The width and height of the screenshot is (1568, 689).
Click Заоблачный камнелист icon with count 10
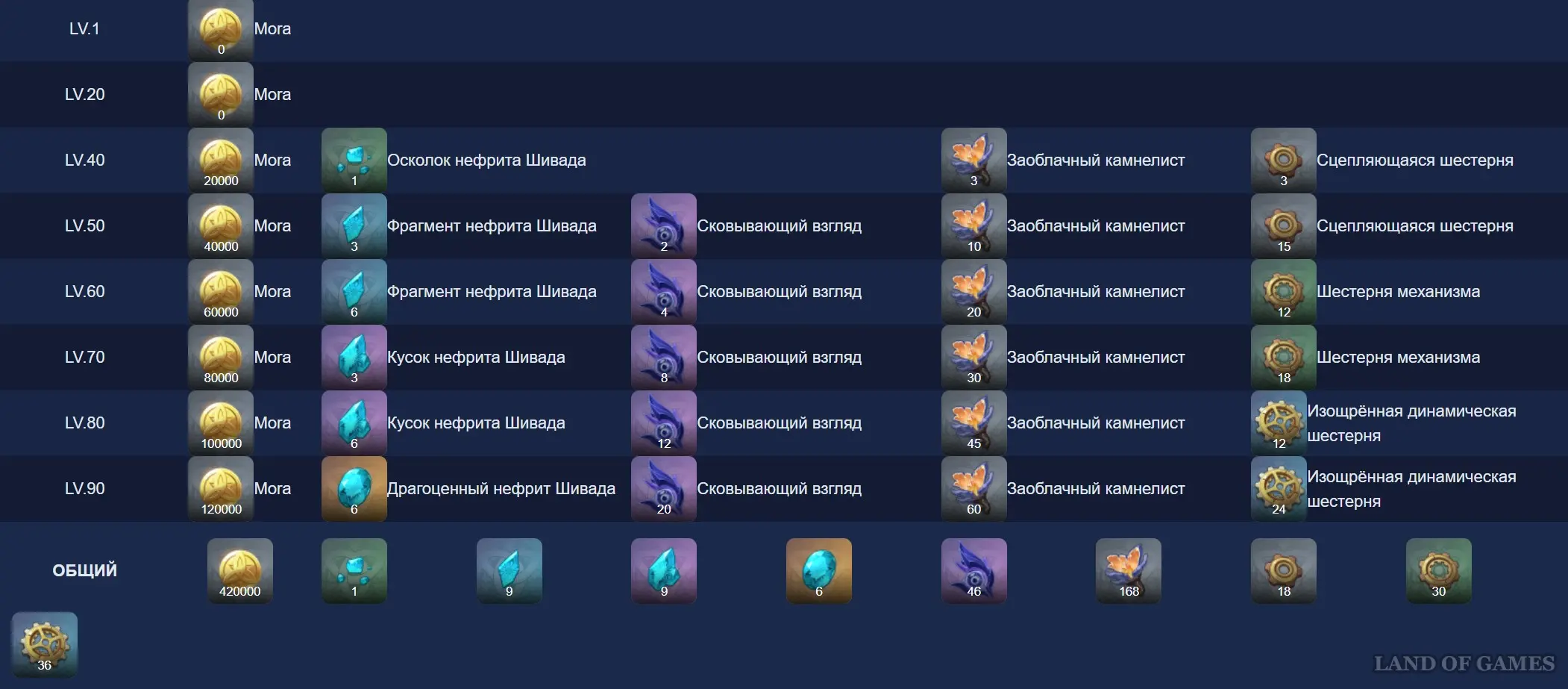(974, 225)
